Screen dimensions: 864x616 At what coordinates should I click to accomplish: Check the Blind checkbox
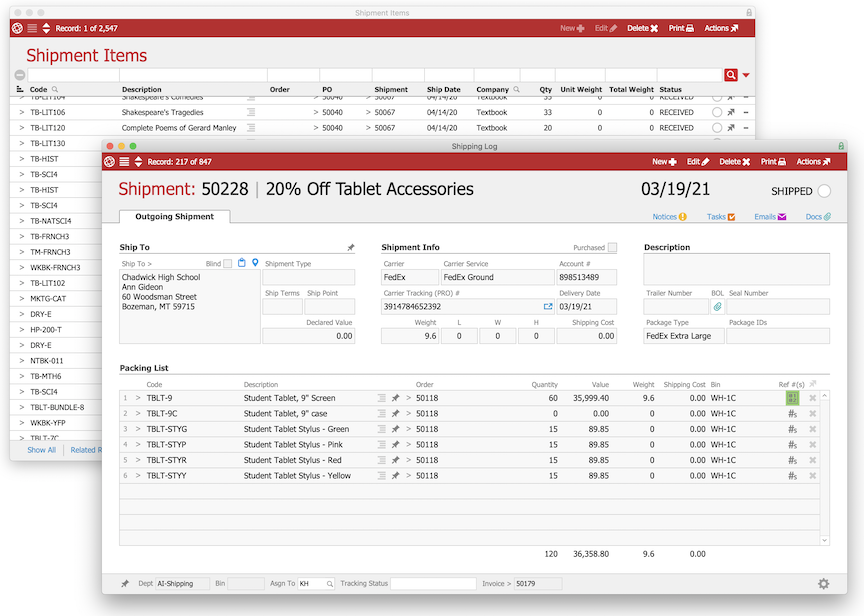tap(228, 264)
